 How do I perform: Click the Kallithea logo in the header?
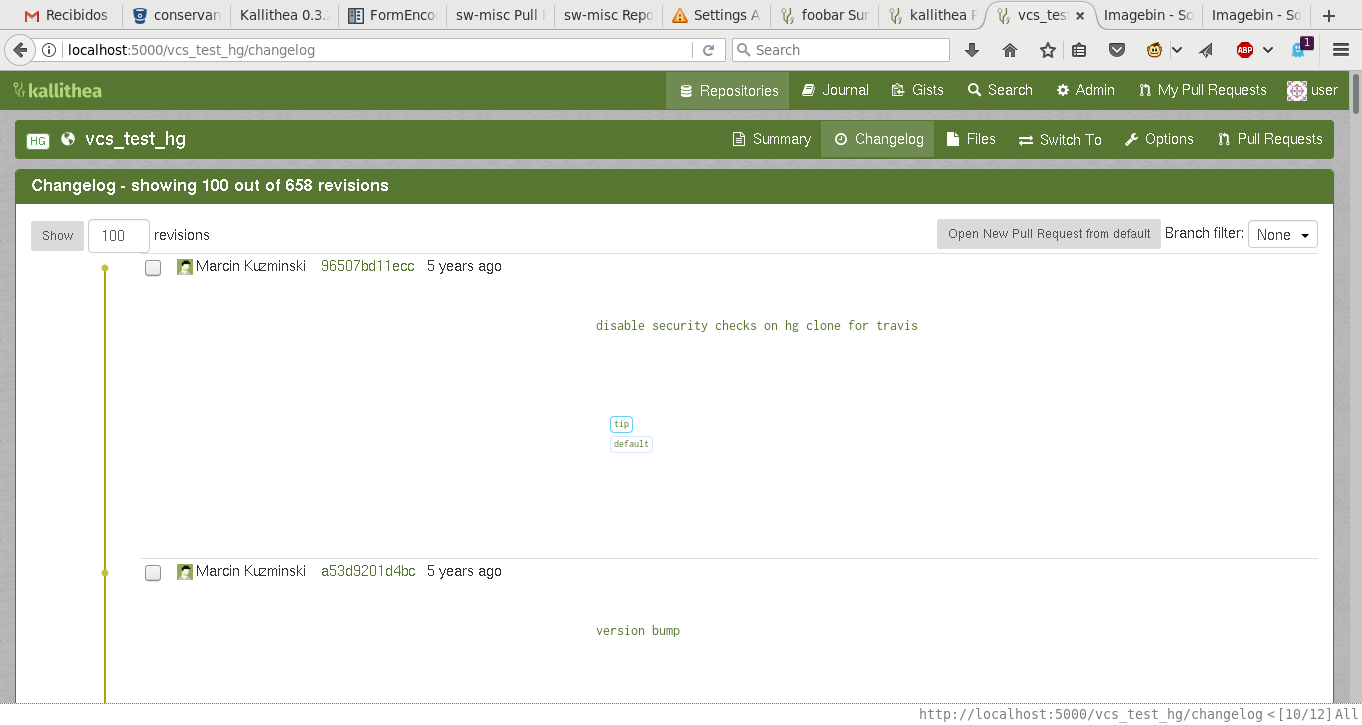pyautogui.click(x=57, y=90)
